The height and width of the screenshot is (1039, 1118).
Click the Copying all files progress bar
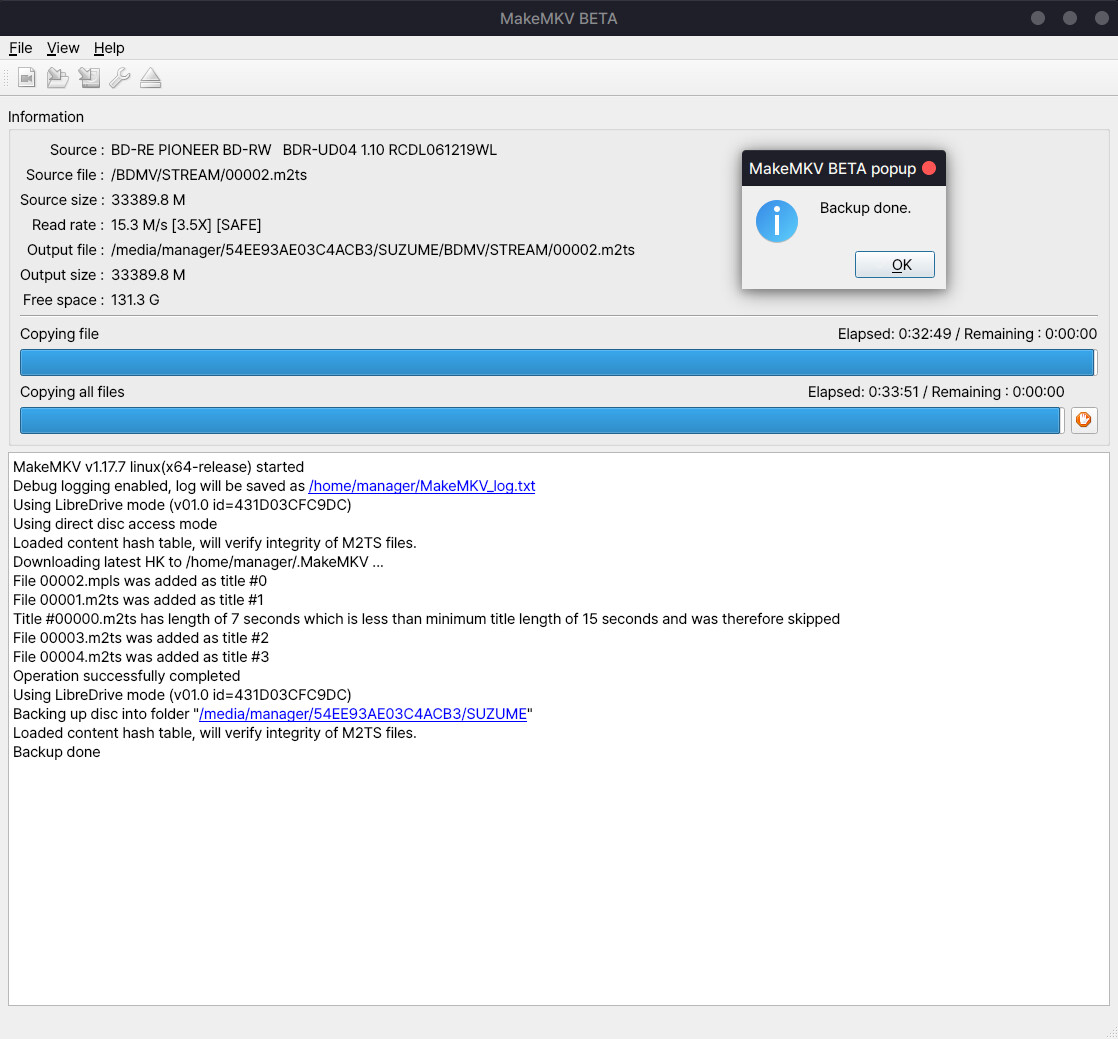pos(540,420)
